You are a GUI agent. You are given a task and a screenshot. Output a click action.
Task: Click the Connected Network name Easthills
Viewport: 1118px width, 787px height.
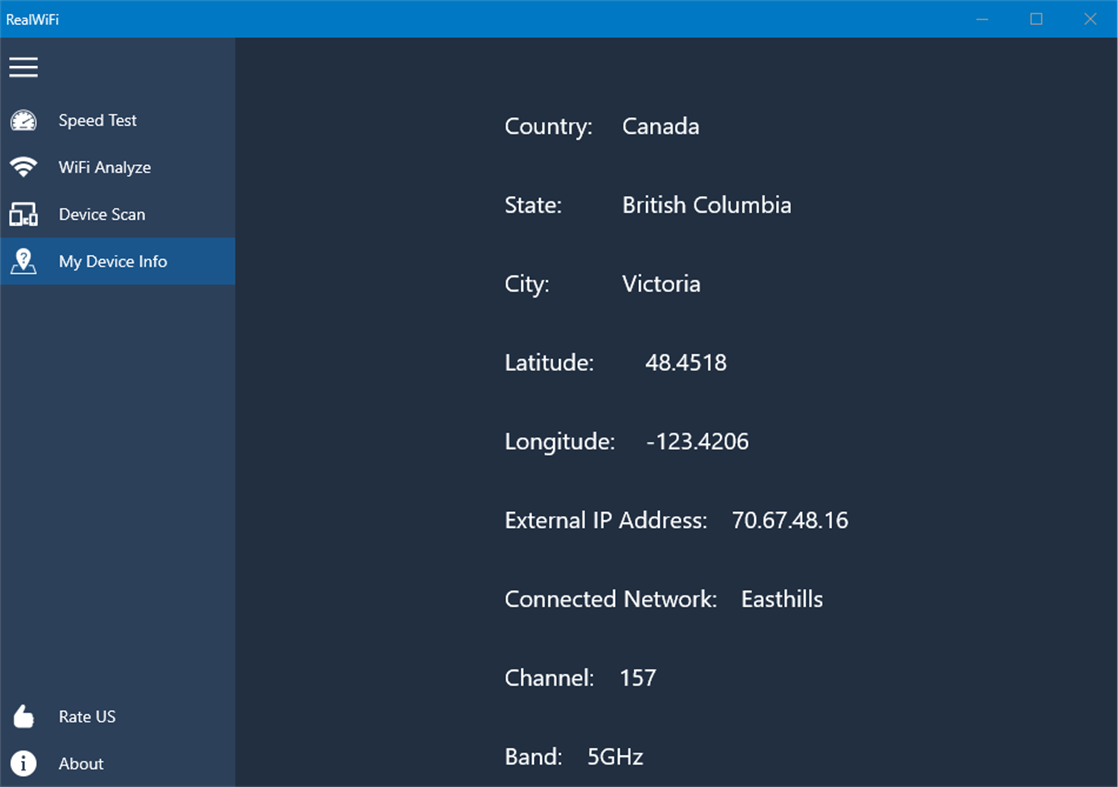[x=781, y=599]
